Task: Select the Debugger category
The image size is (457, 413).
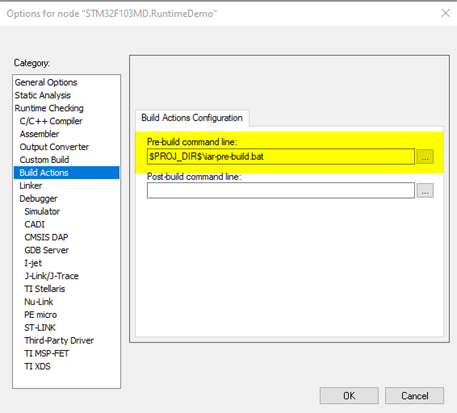Action: point(38,199)
